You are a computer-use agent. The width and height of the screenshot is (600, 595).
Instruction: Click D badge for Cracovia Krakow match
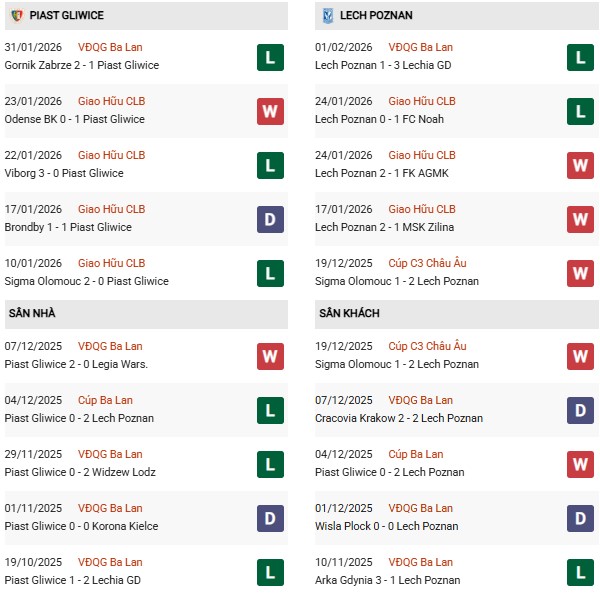[580, 410]
